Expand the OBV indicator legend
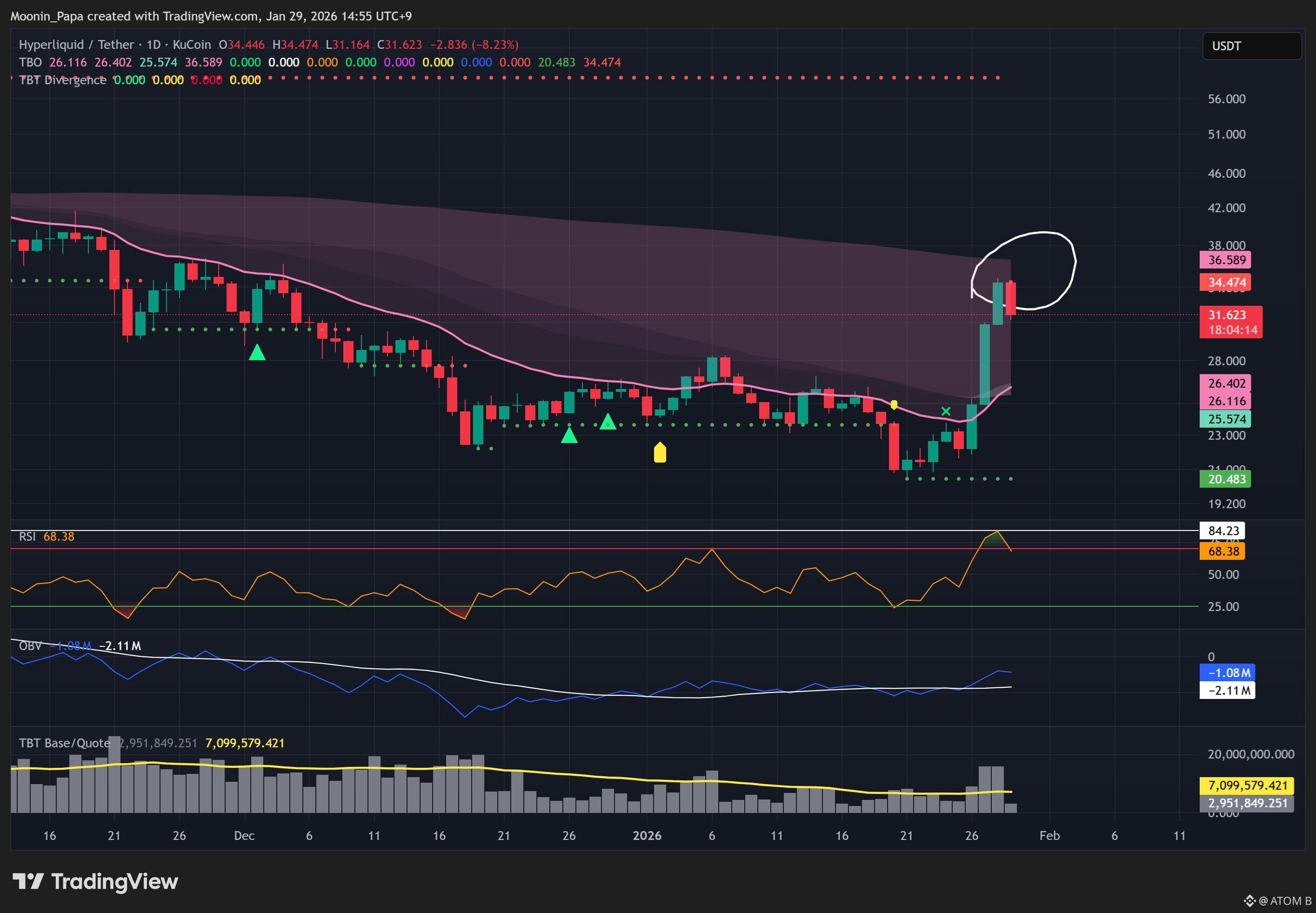1316x913 pixels. pyautogui.click(x=30, y=646)
